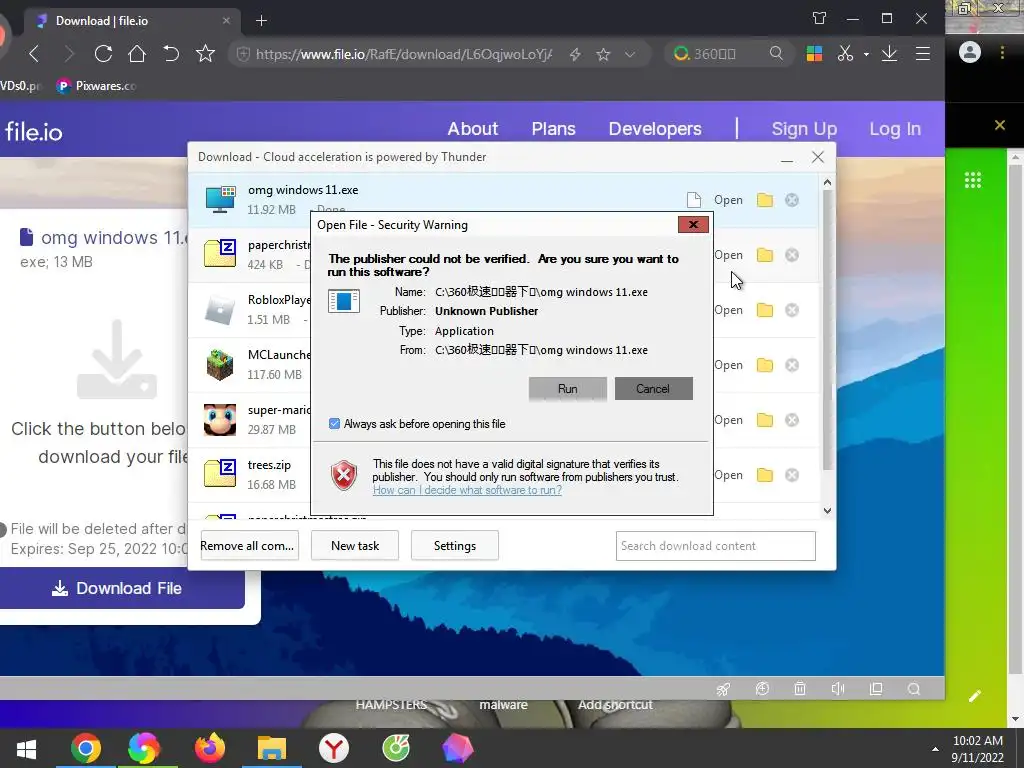Reload the file.io page

(x=103, y=54)
